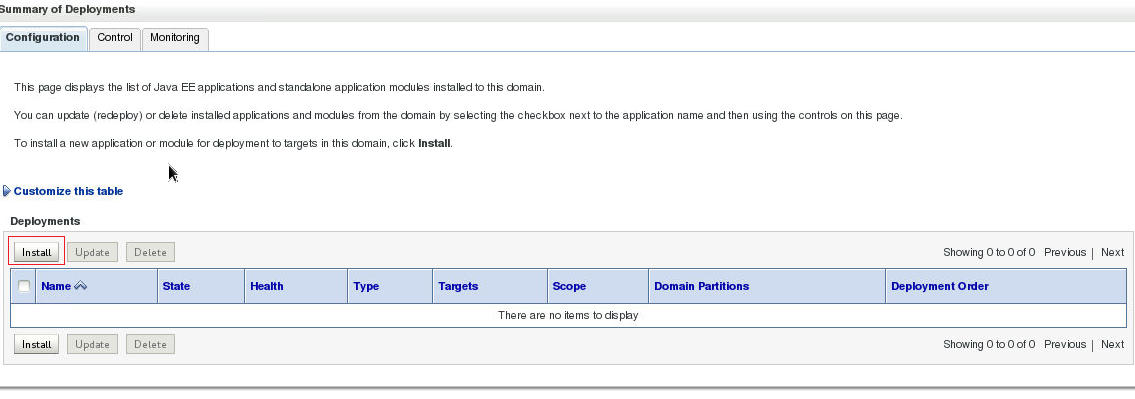This screenshot has height=399, width=1135.
Task: Click the bottom Next pagination link
Action: click(x=1112, y=344)
